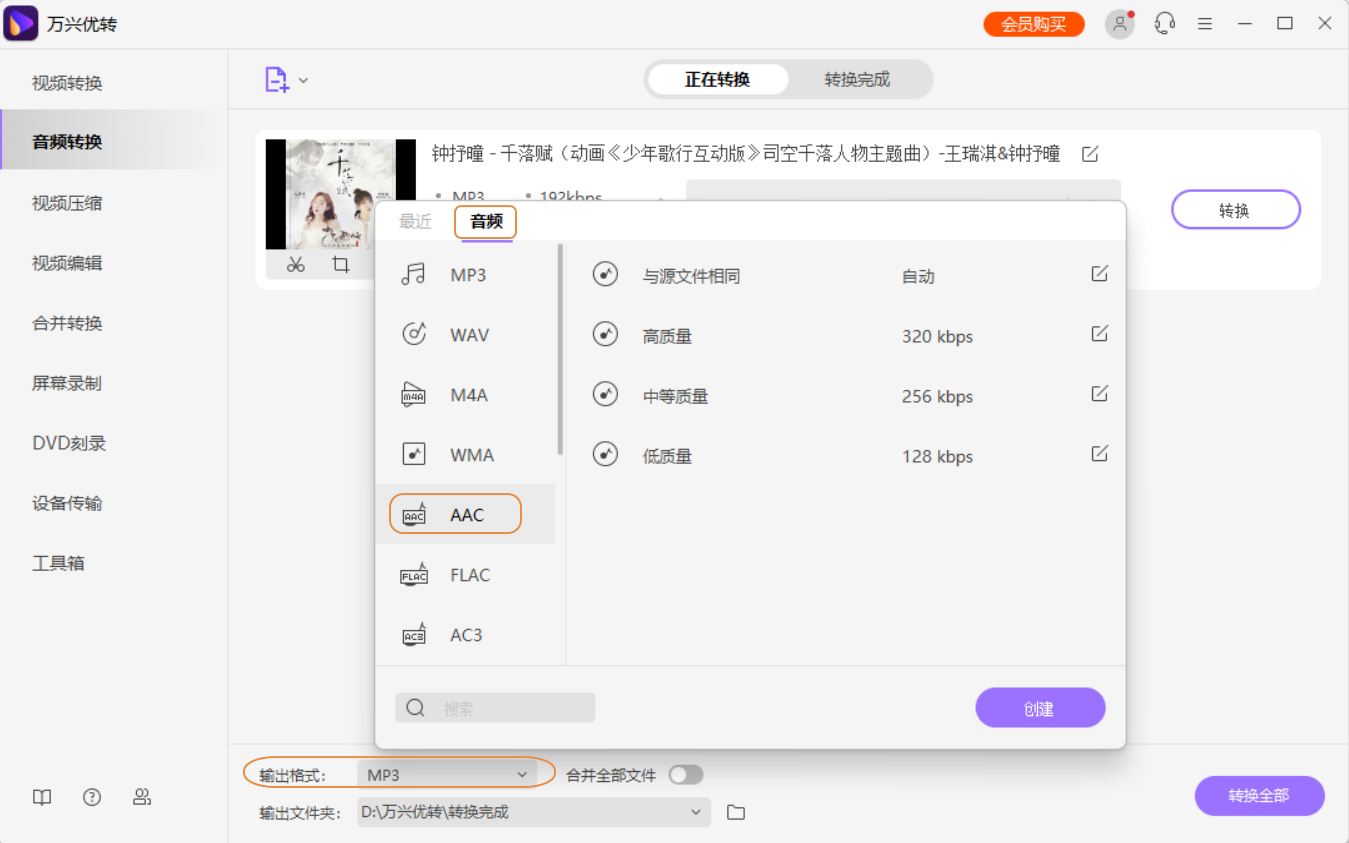Enable the 合并全部文件 switch
This screenshot has height=843, width=1349.
click(684, 774)
